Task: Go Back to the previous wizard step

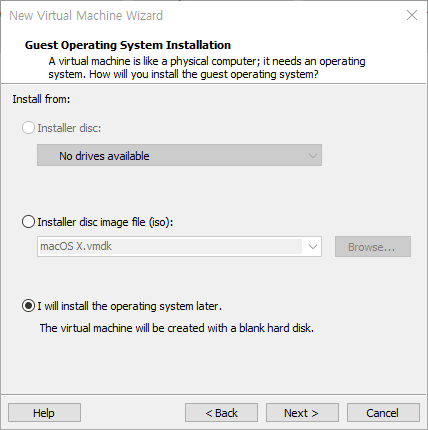Action: [221, 413]
